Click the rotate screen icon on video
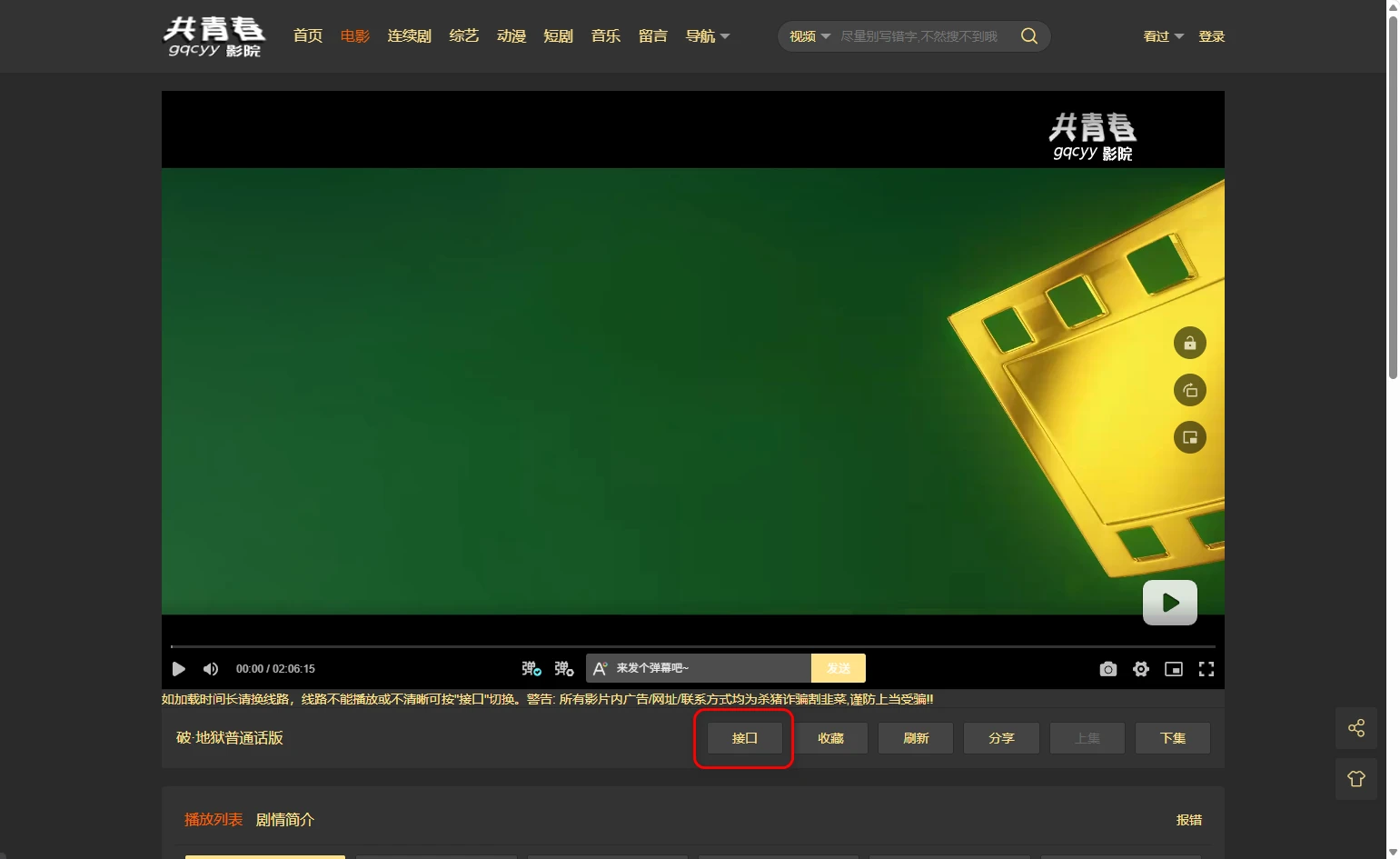The width and height of the screenshot is (1400, 859). (1190, 391)
